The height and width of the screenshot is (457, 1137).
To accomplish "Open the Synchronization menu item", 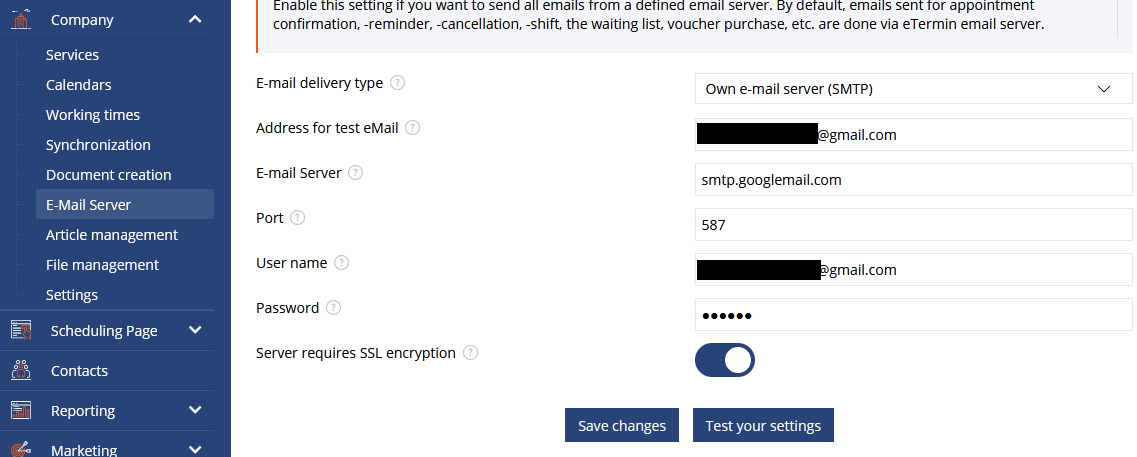I will 98,145.
